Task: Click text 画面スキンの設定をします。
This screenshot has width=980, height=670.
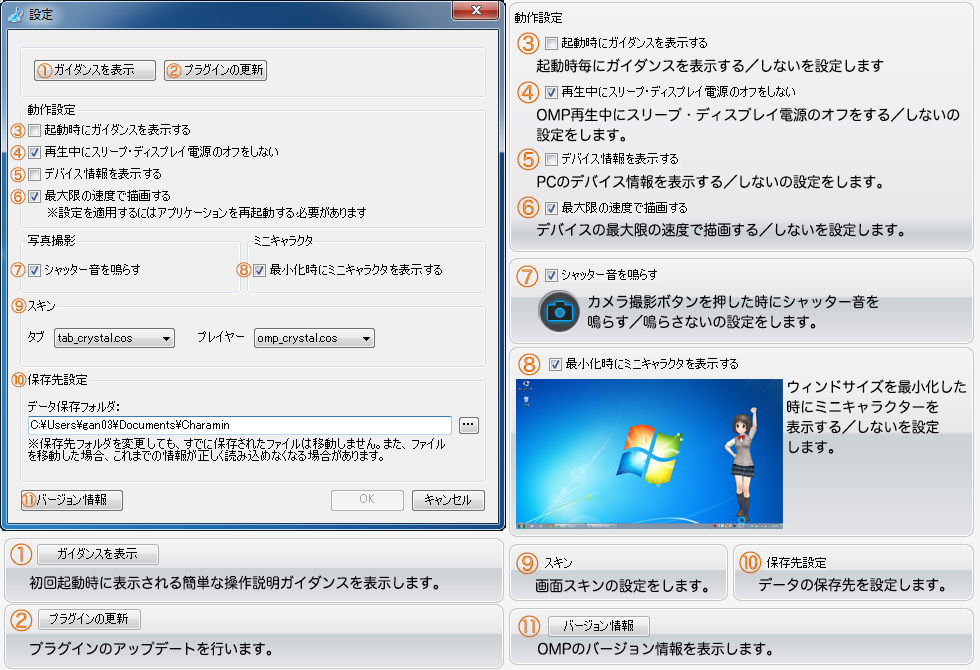Action: pos(623,586)
